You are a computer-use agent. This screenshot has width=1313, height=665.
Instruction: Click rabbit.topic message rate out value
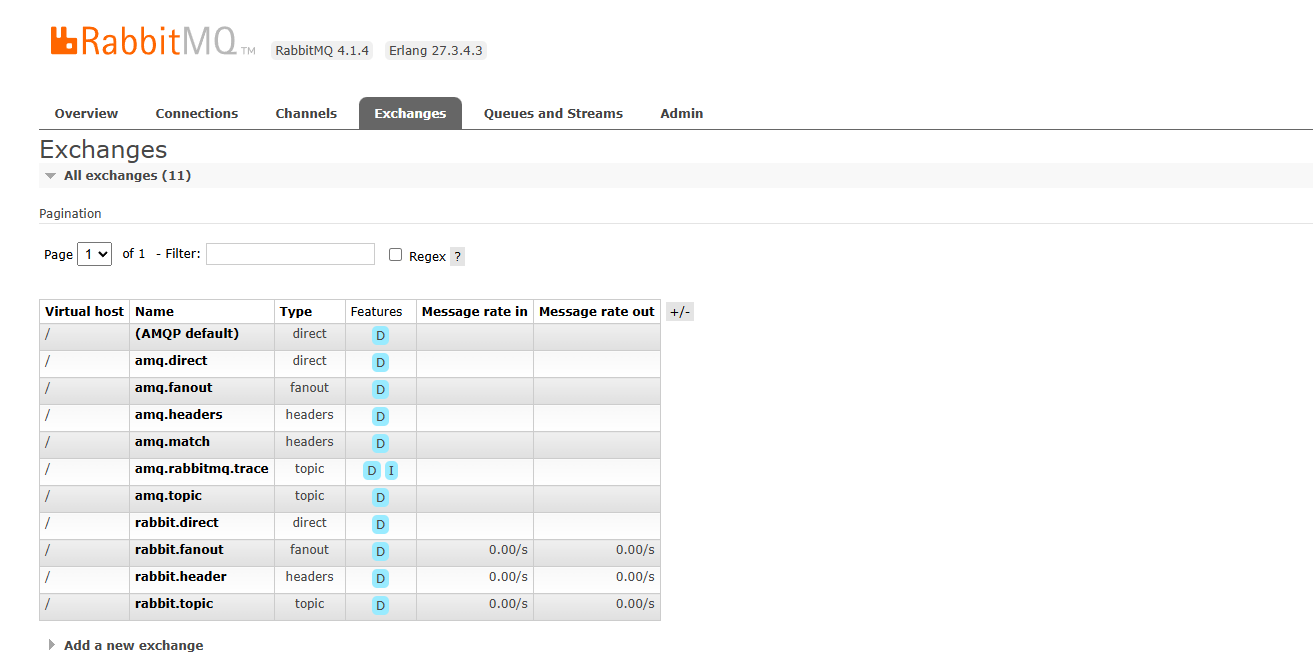tap(635, 603)
